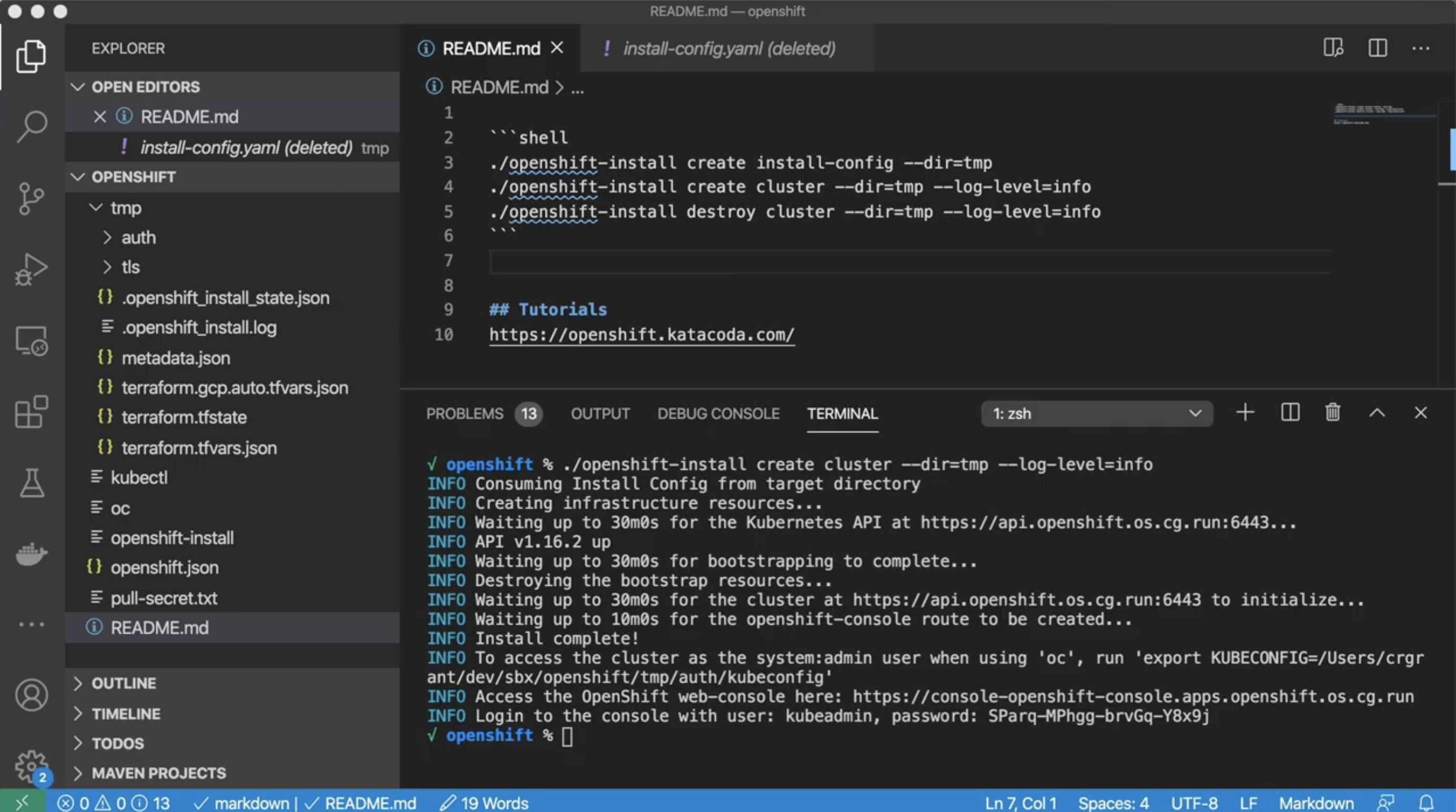
Task: Split the terminal panel
Action: [1290, 413]
